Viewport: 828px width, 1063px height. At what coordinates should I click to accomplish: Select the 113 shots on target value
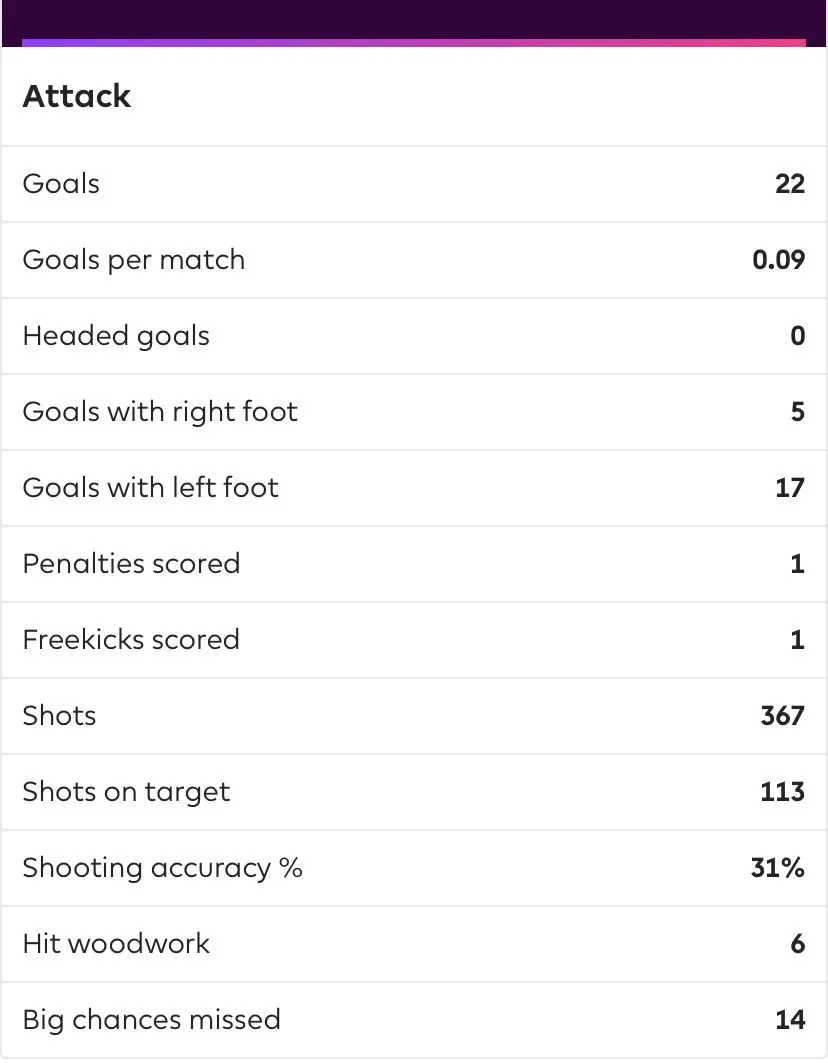coord(782,792)
